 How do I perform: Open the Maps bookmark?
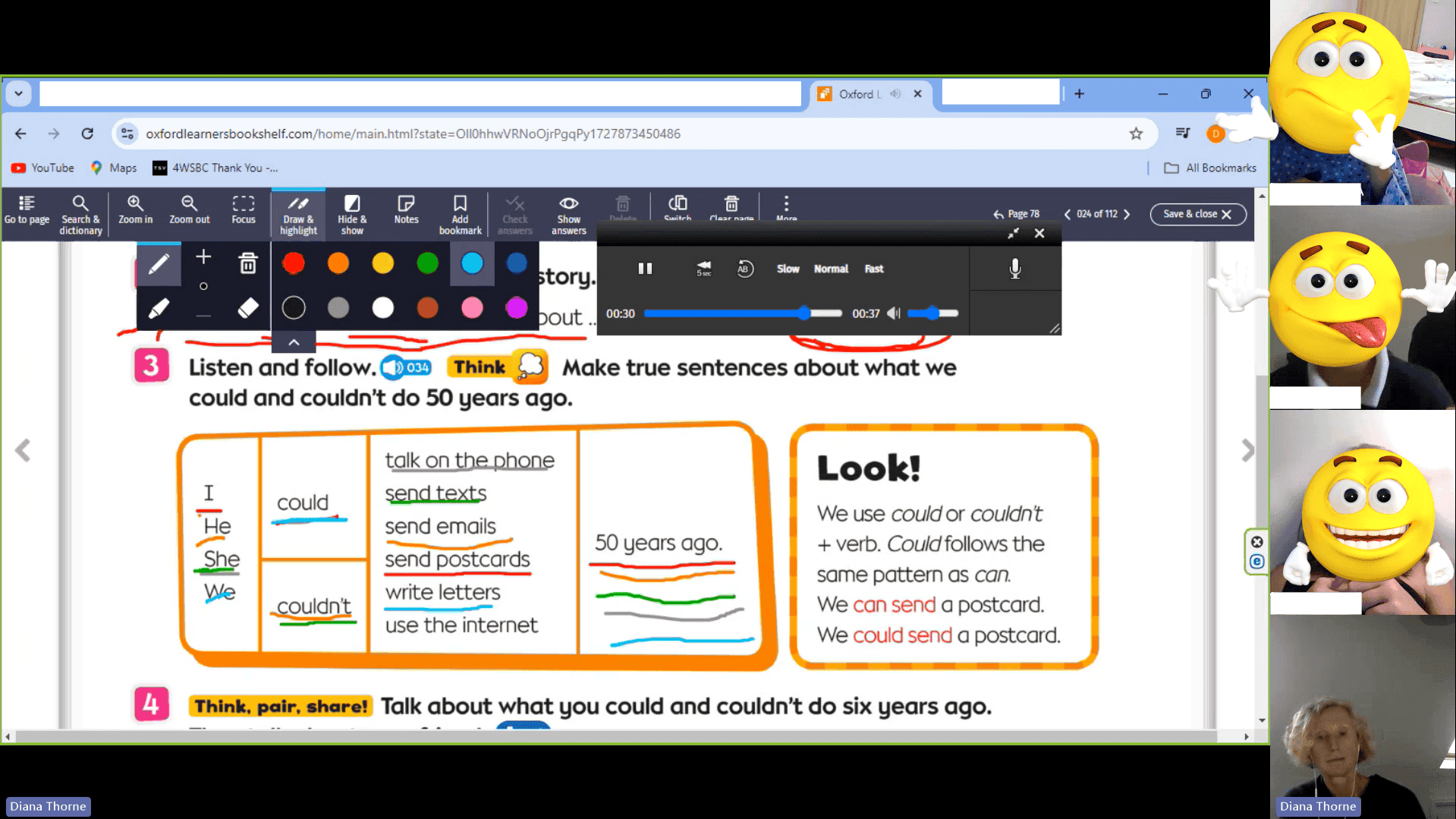(114, 168)
